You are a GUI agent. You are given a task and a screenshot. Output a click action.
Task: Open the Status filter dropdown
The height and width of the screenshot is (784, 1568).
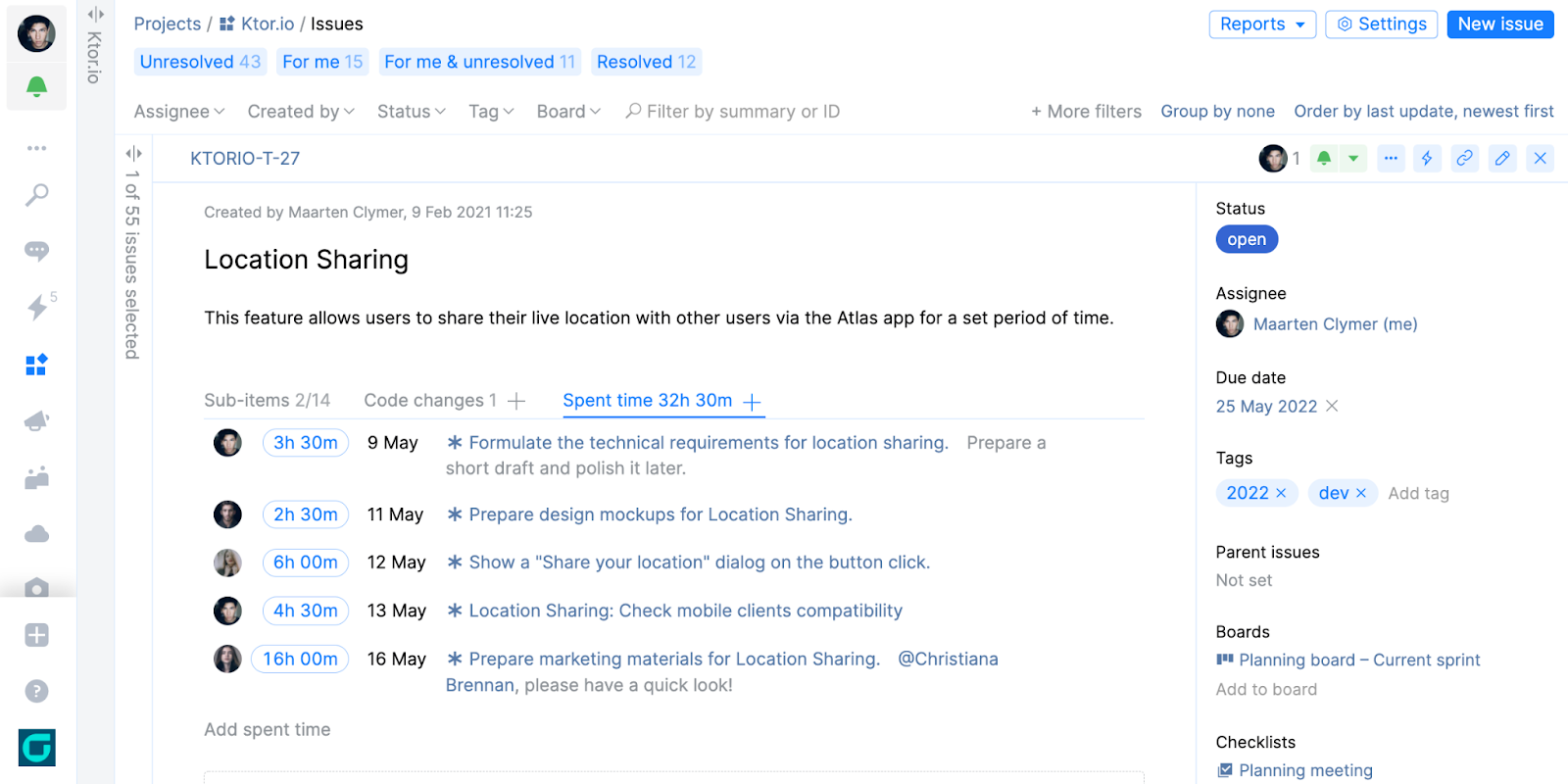click(412, 112)
